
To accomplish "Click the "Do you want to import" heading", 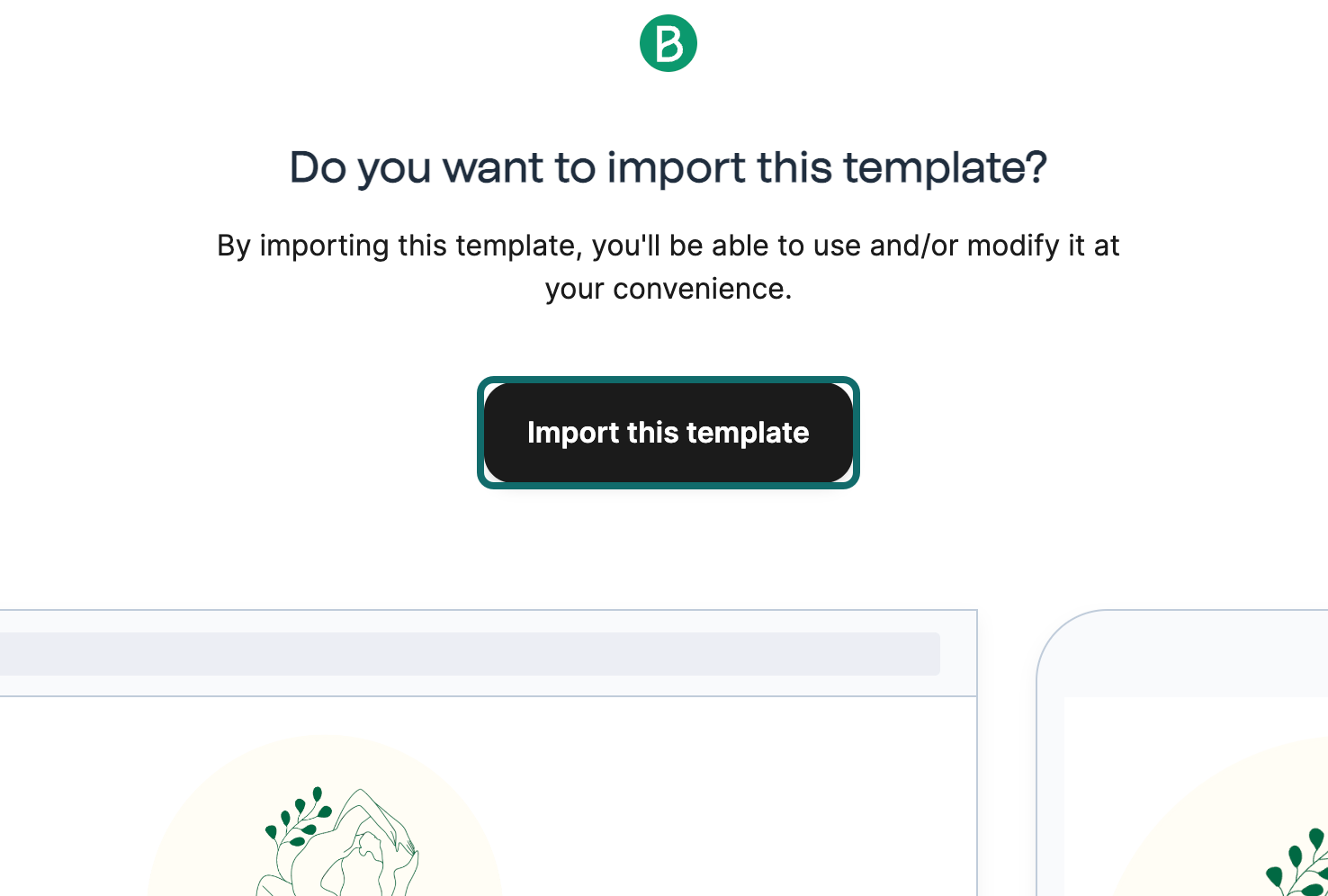I will [668, 168].
